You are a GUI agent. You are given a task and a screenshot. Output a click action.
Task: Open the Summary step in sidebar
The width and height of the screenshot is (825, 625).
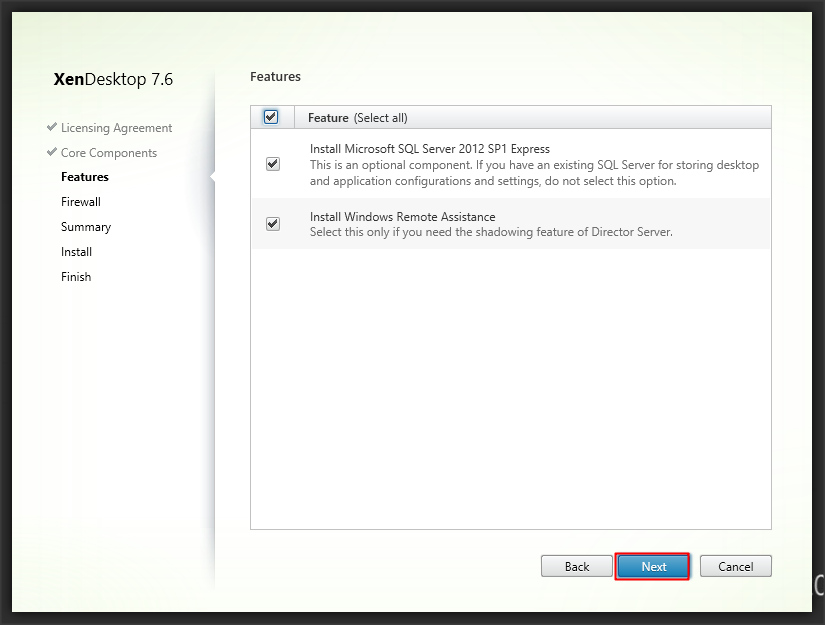click(86, 227)
